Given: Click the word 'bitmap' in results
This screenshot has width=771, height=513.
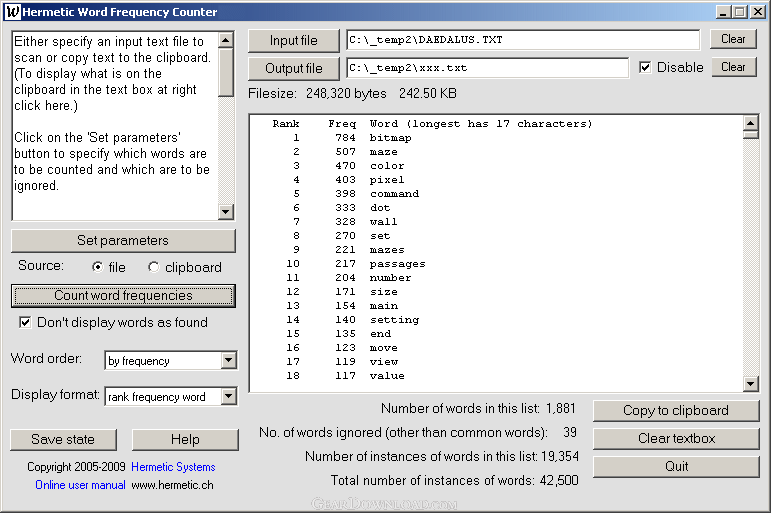Looking at the screenshot, I should [390, 138].
